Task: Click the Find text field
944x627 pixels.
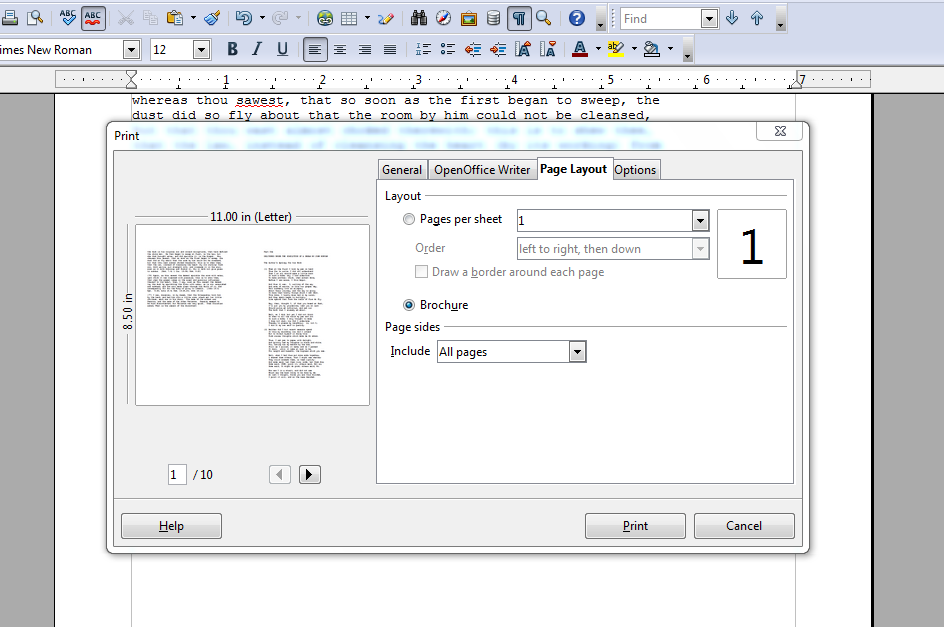Action: [x=660, y=19]
